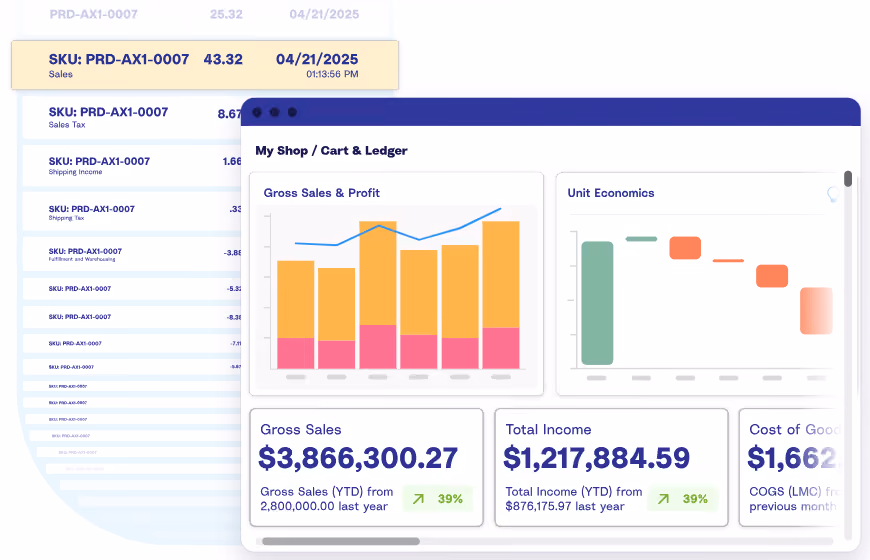Viewport: 870px width, 560px height.
Task: Click "2,800,000.00 last year" text
Action: [324, 507]
